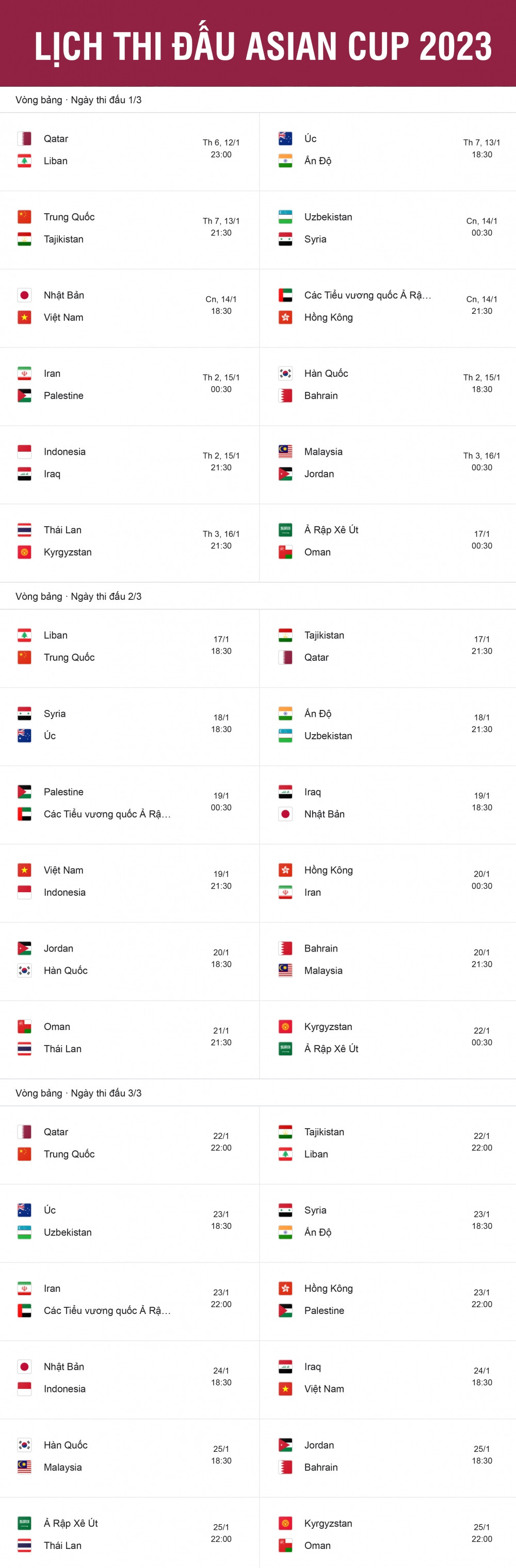Click the Lịch thi đấu Asian Cup 2023 banner
The image size is (516, 1568).
coord(258,43)
